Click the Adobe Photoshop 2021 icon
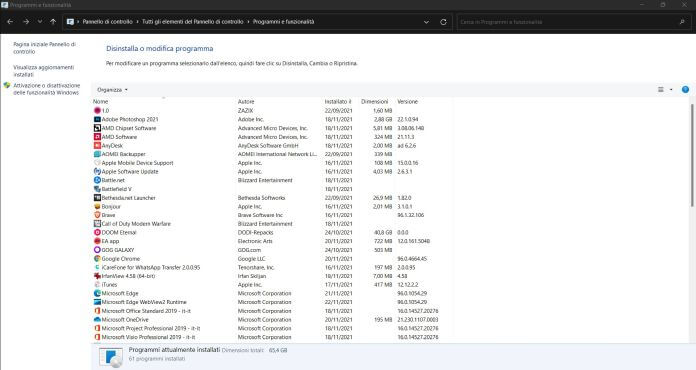The width and height of the screenshot is (696, 370). coord(97,119)
